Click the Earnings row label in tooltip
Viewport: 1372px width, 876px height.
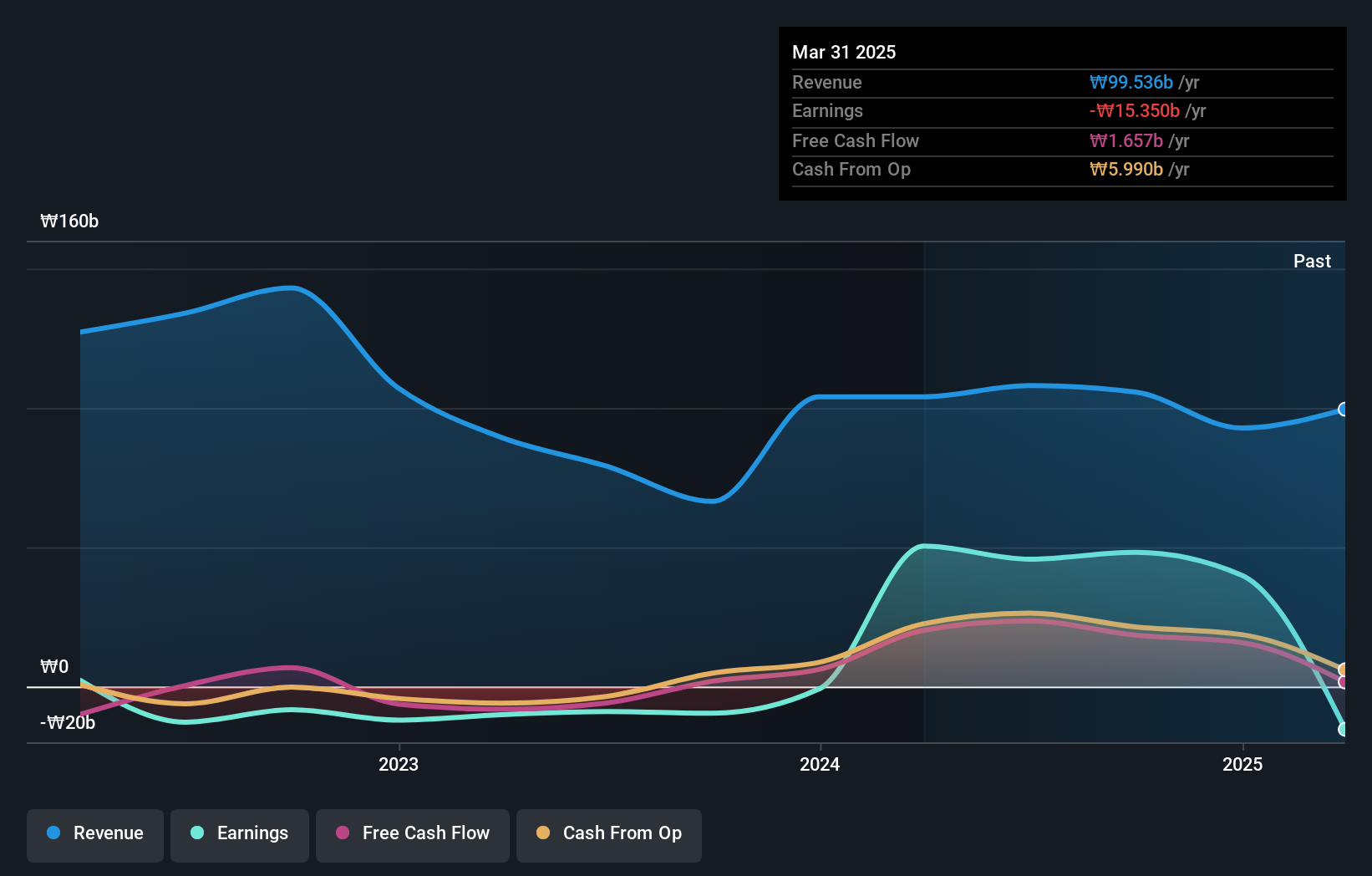click(x=827, y=110)
